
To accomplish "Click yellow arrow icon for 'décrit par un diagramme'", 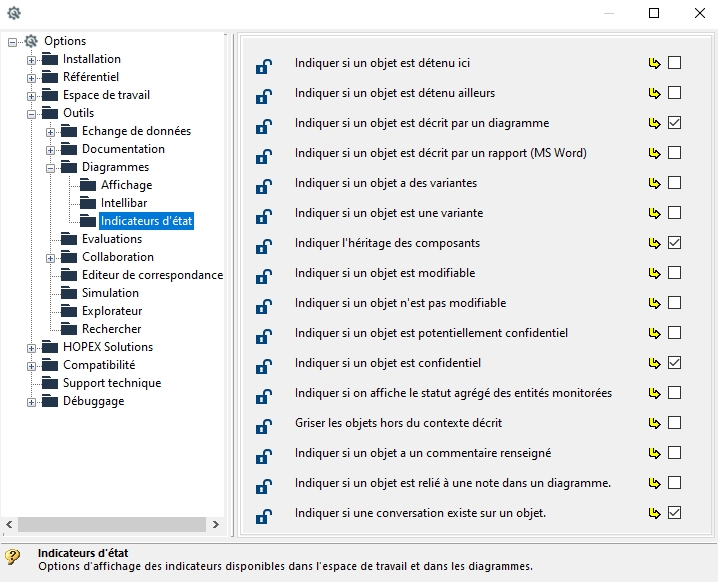I will point(654,123).
